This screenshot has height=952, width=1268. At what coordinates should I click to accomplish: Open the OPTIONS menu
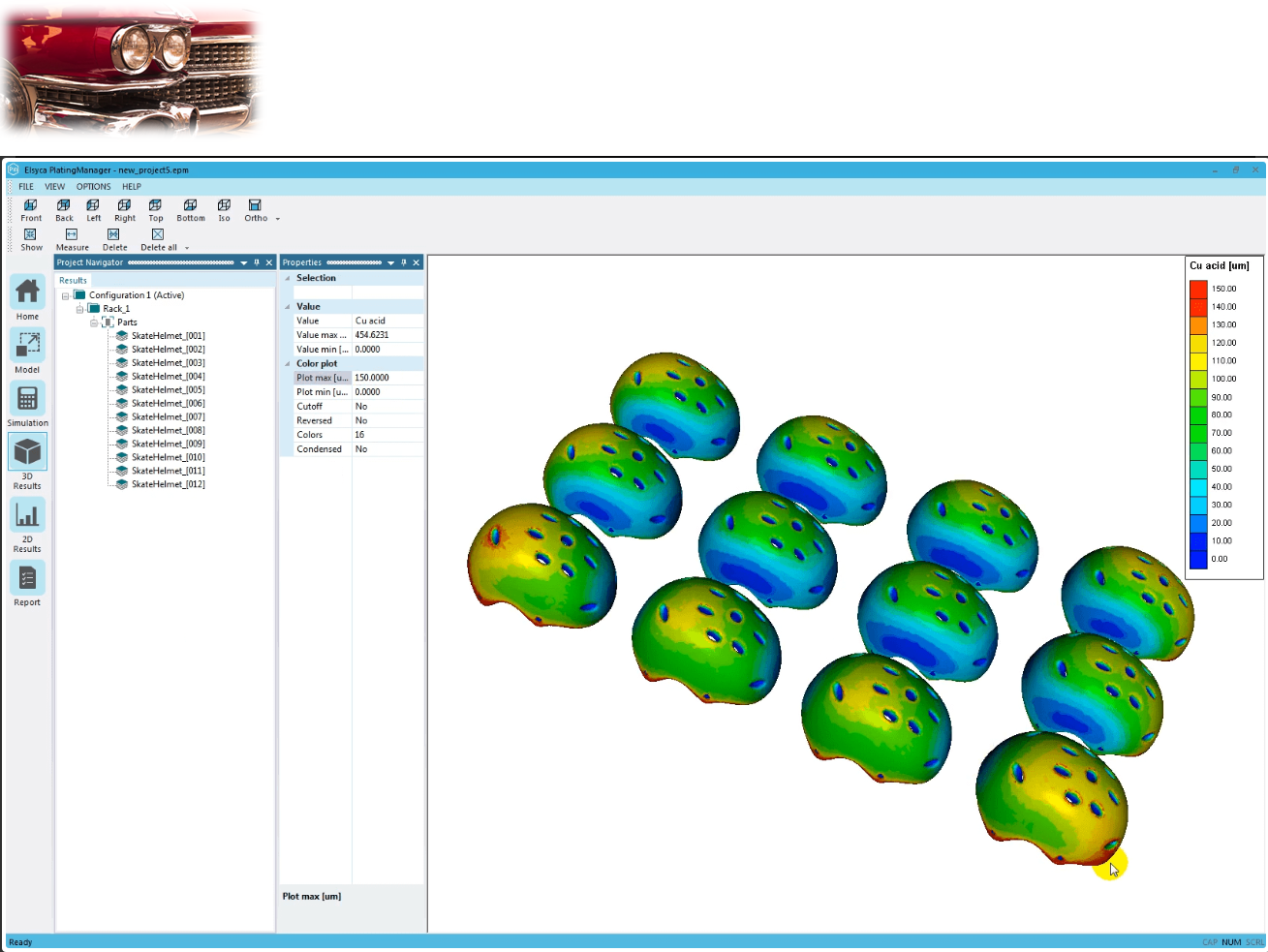click(93, 187)
